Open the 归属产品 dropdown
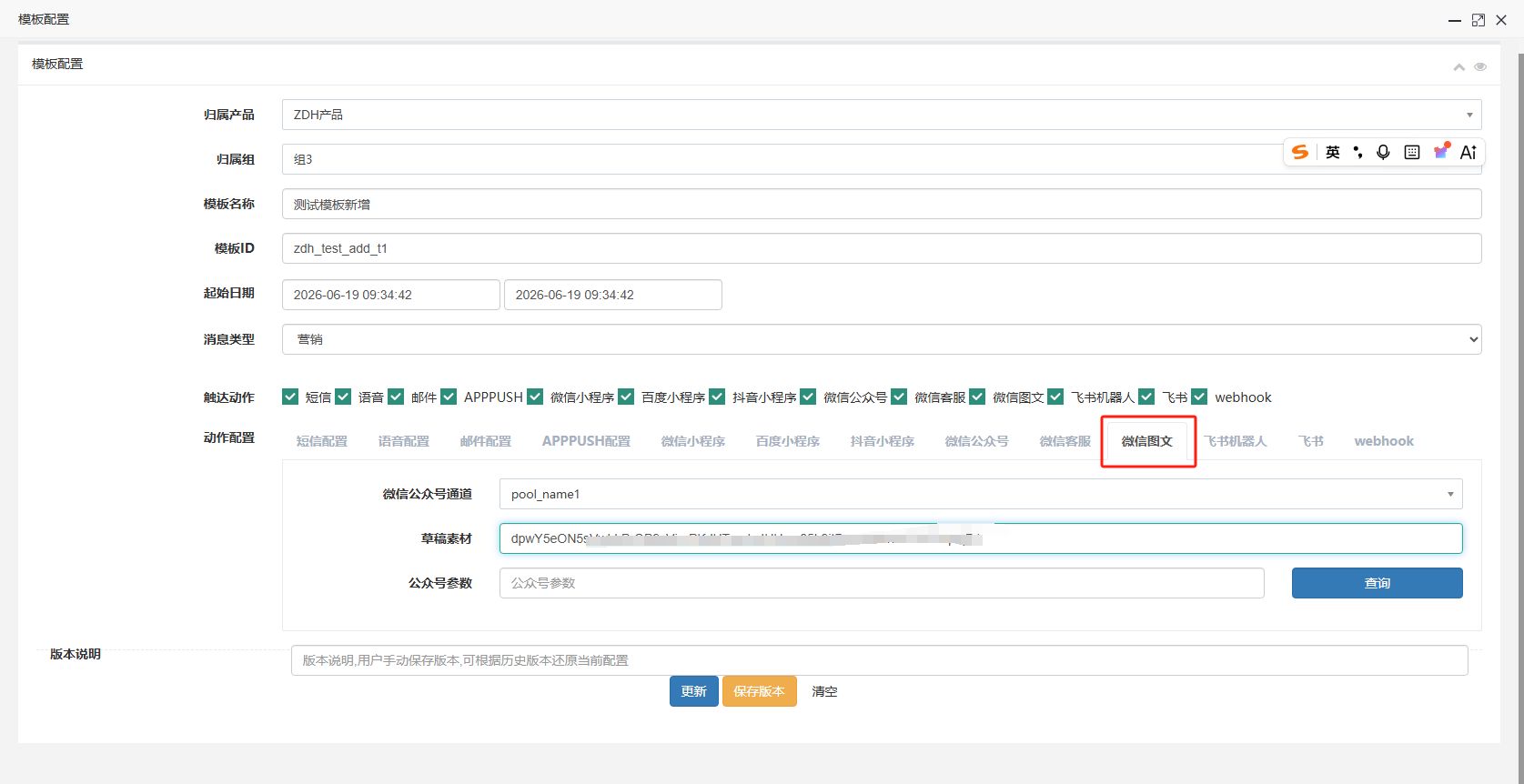The image size is (1524, 784). (882, 115)
